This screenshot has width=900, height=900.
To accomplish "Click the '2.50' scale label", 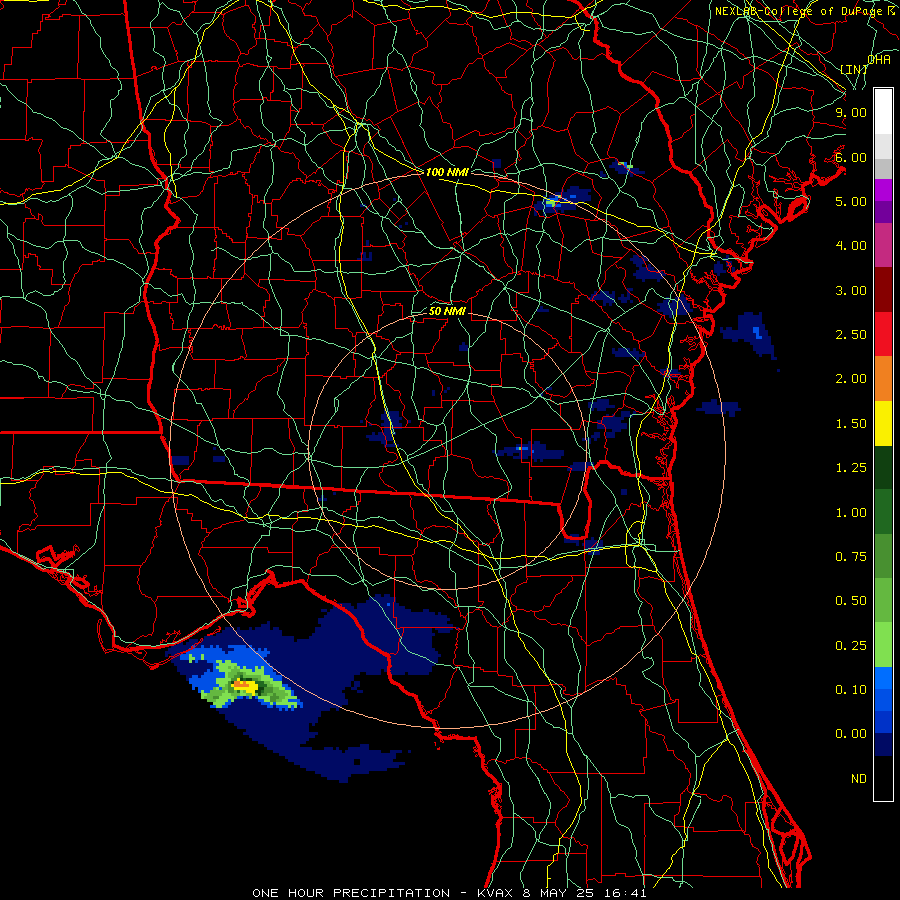I will pos(851,335).
